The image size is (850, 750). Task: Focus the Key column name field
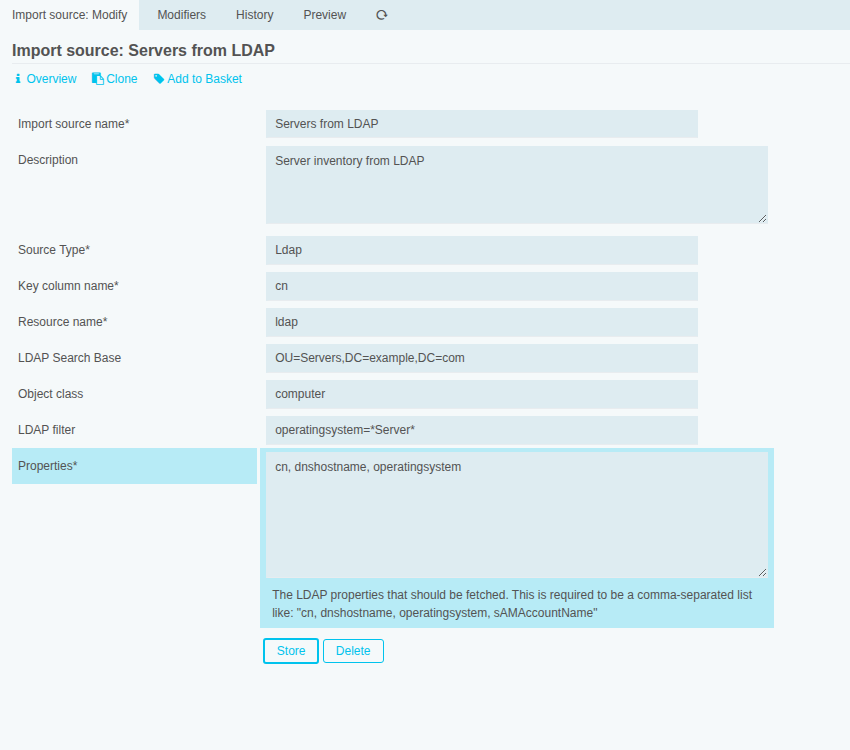tap(481, 286)
